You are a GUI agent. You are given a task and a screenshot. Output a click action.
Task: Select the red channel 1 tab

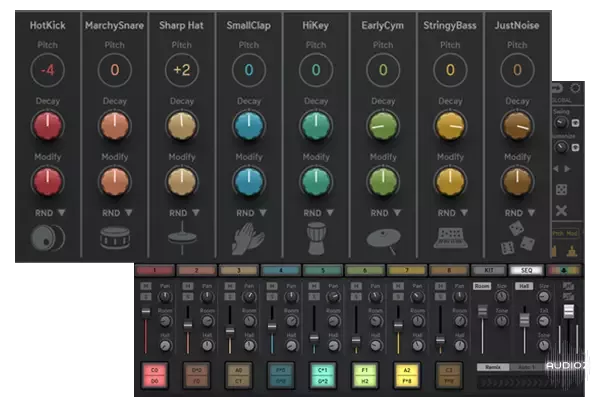point(155,270)
